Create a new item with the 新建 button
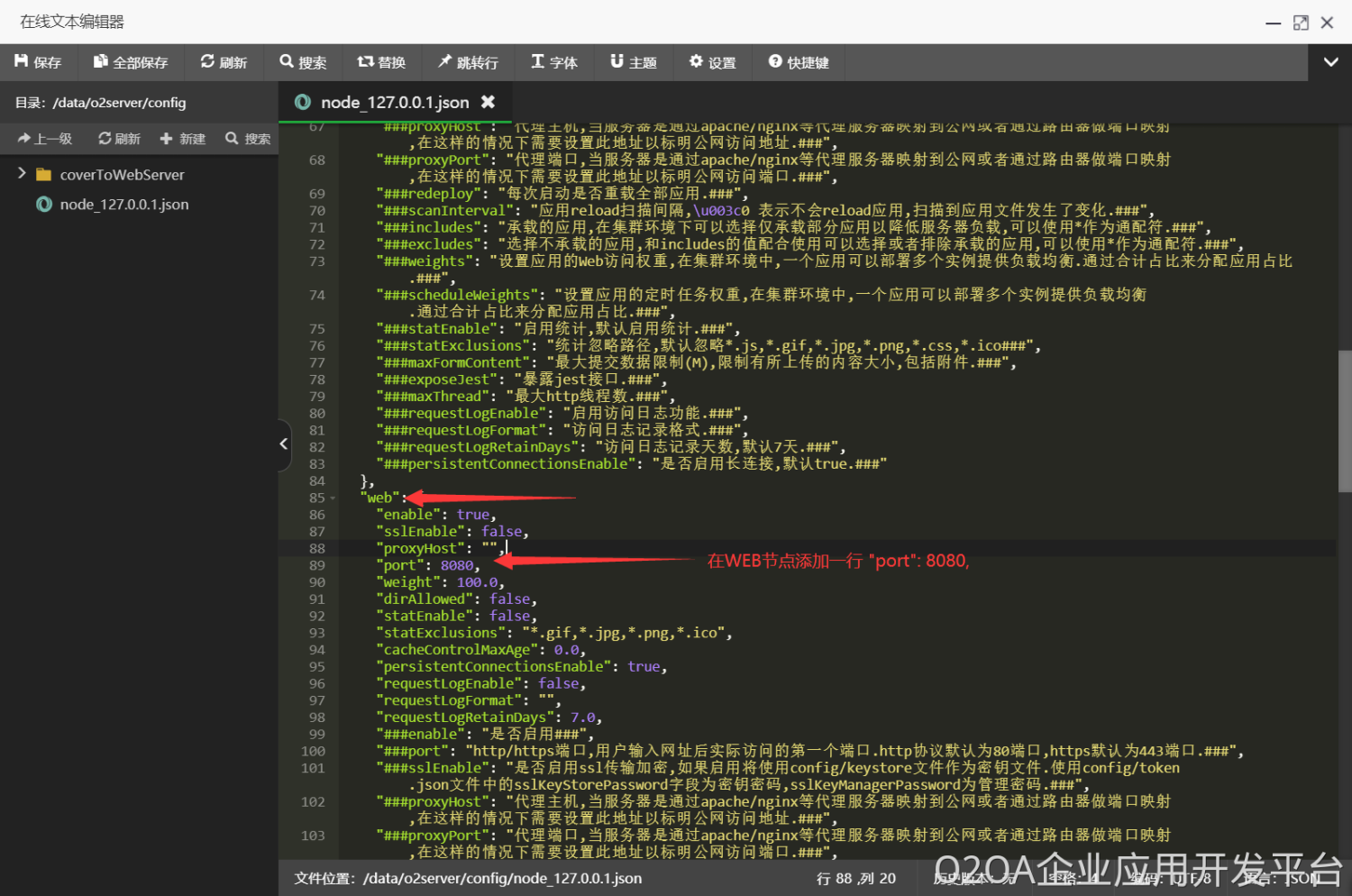The width and height of the screenshot is (1352, 896). point(183,139)
